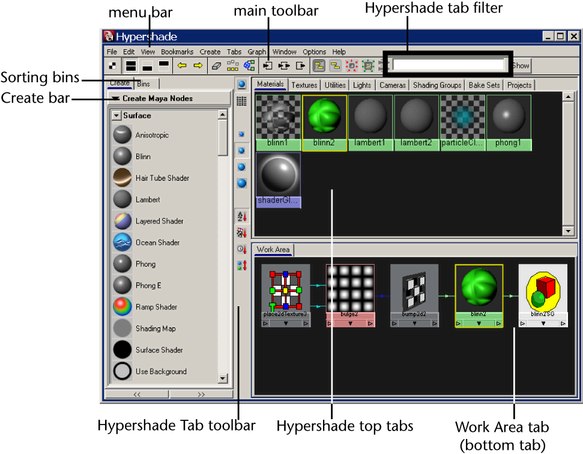The image size is (583, 454).
Task: View as list grid icon
Action: click(242, 101)
